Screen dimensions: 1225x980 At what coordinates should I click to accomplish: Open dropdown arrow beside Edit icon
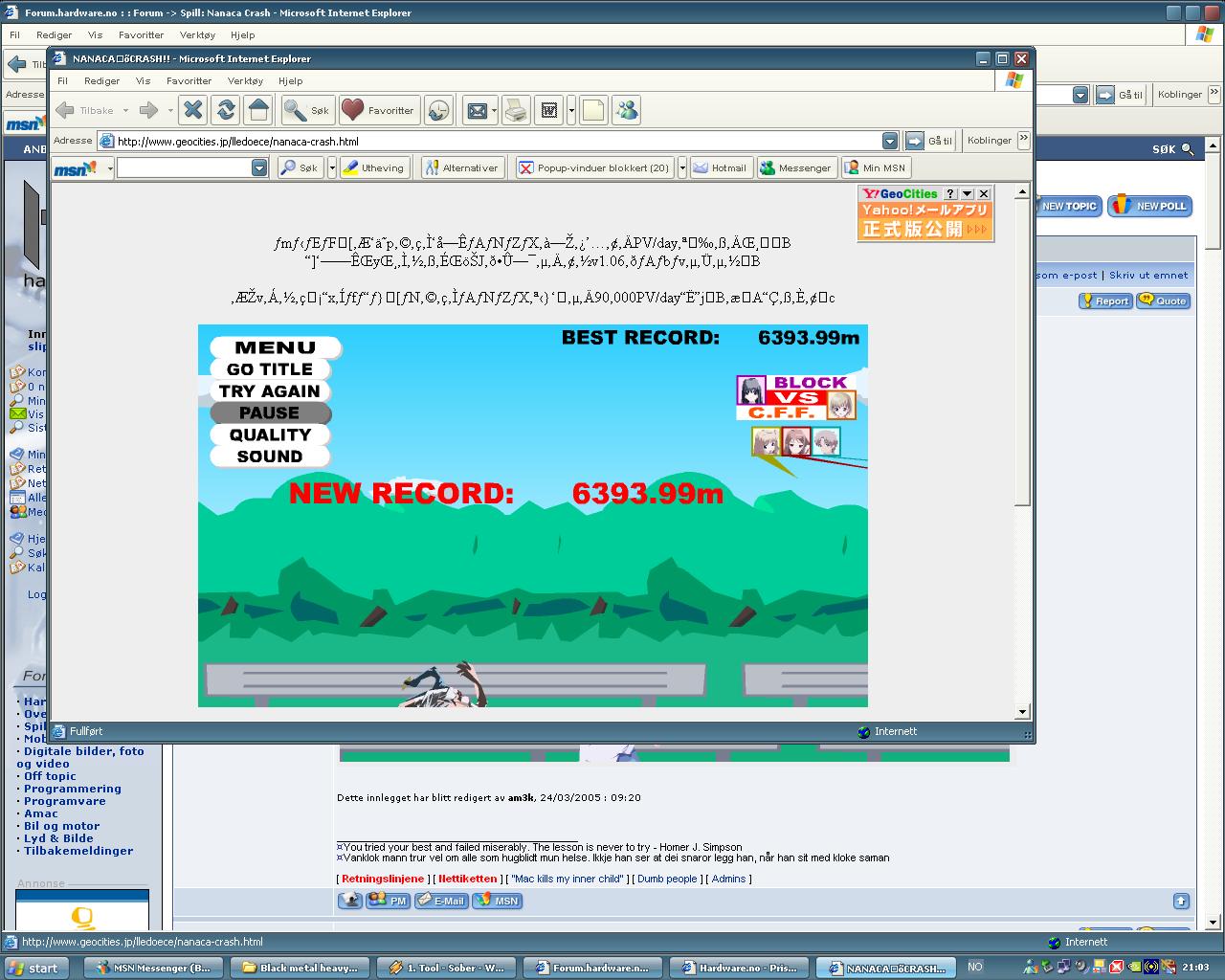tap(571, 110)
